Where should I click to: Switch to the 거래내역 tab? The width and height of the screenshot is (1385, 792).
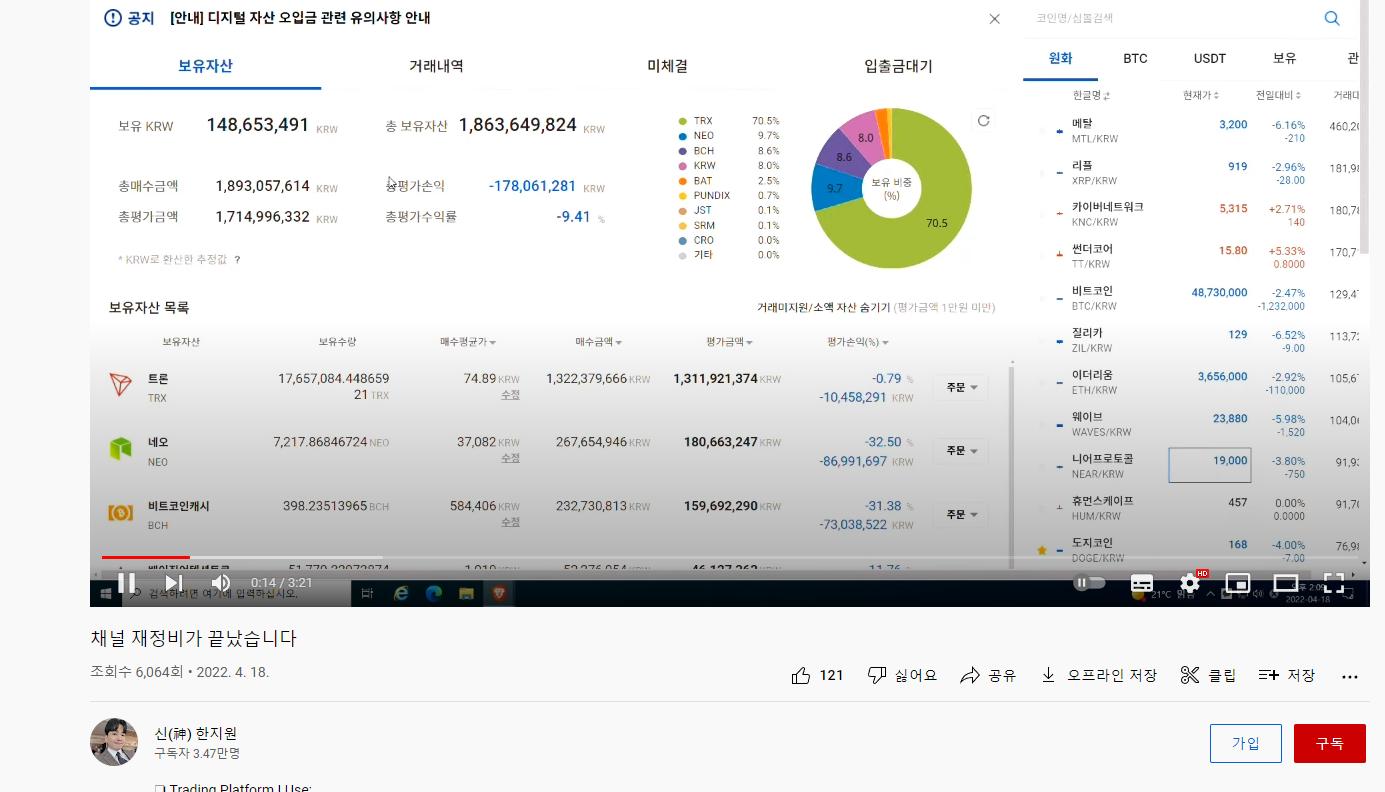point(436,66)
